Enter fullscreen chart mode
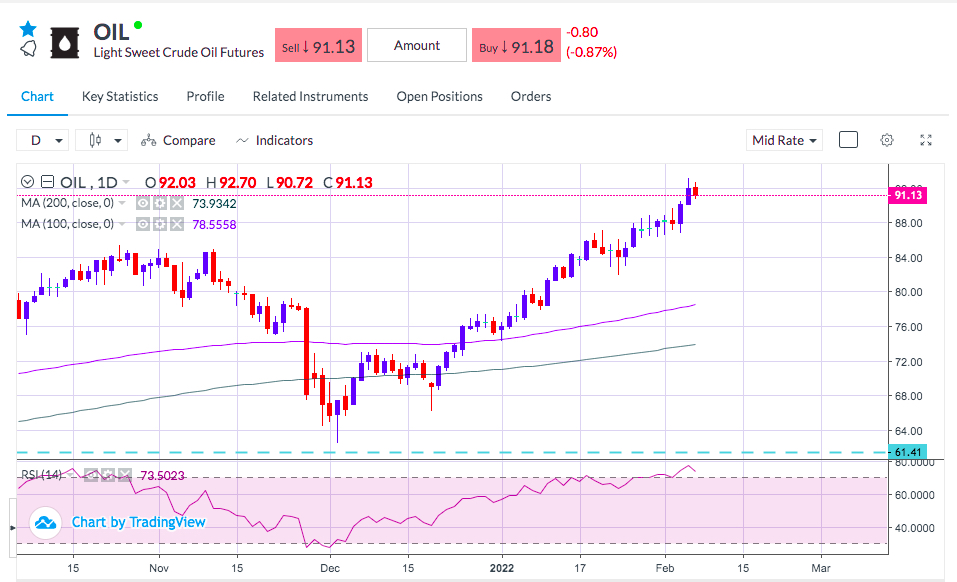Viewport: 957px width, 582px height. (926, 140)
